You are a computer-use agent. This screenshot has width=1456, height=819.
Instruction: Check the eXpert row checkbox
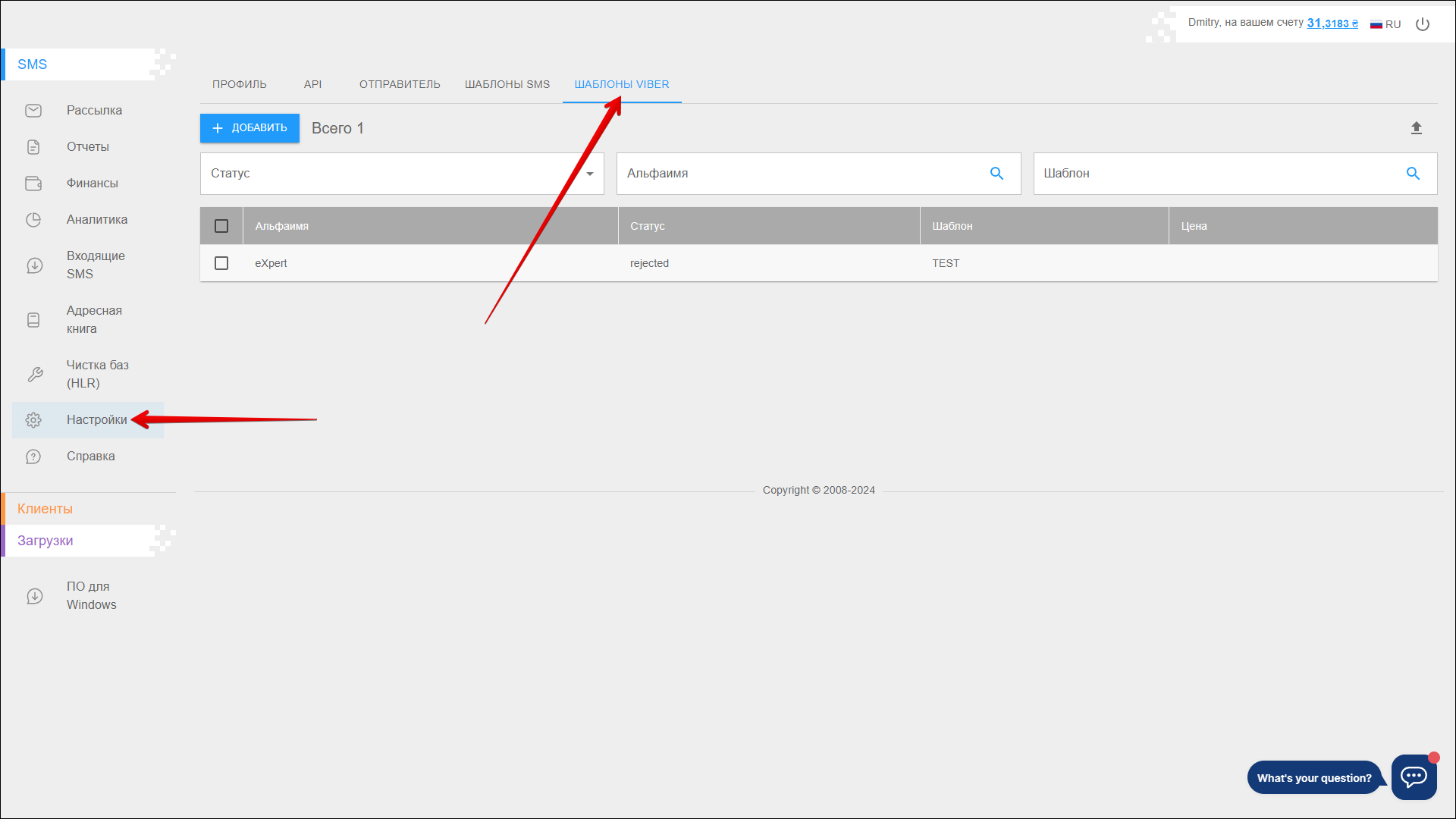221,263
